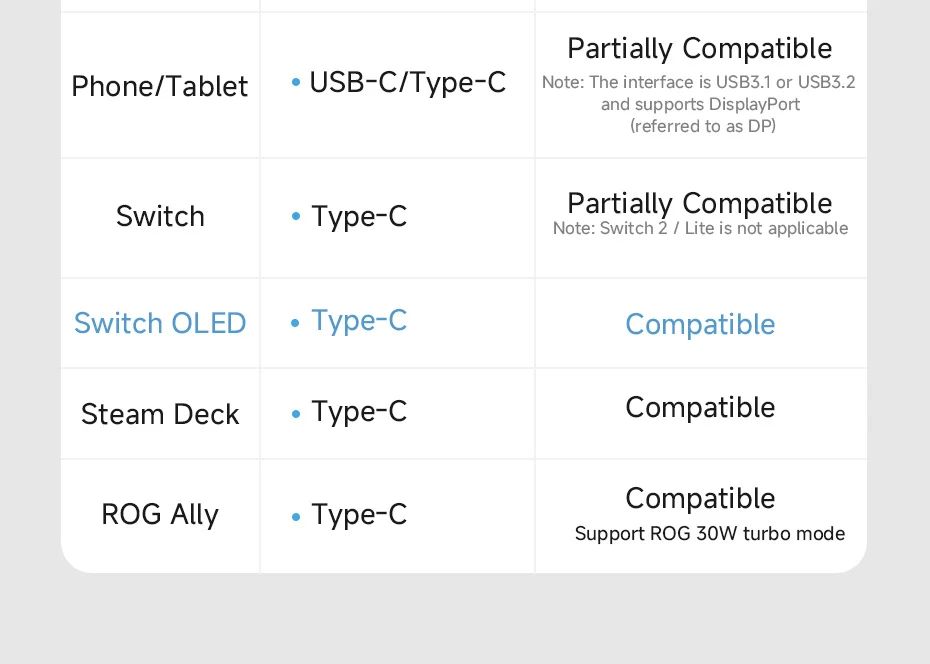This screenshot has width=930, height=664.
Task: Click Compatible in the Steam Deck row
Action: 700,407
